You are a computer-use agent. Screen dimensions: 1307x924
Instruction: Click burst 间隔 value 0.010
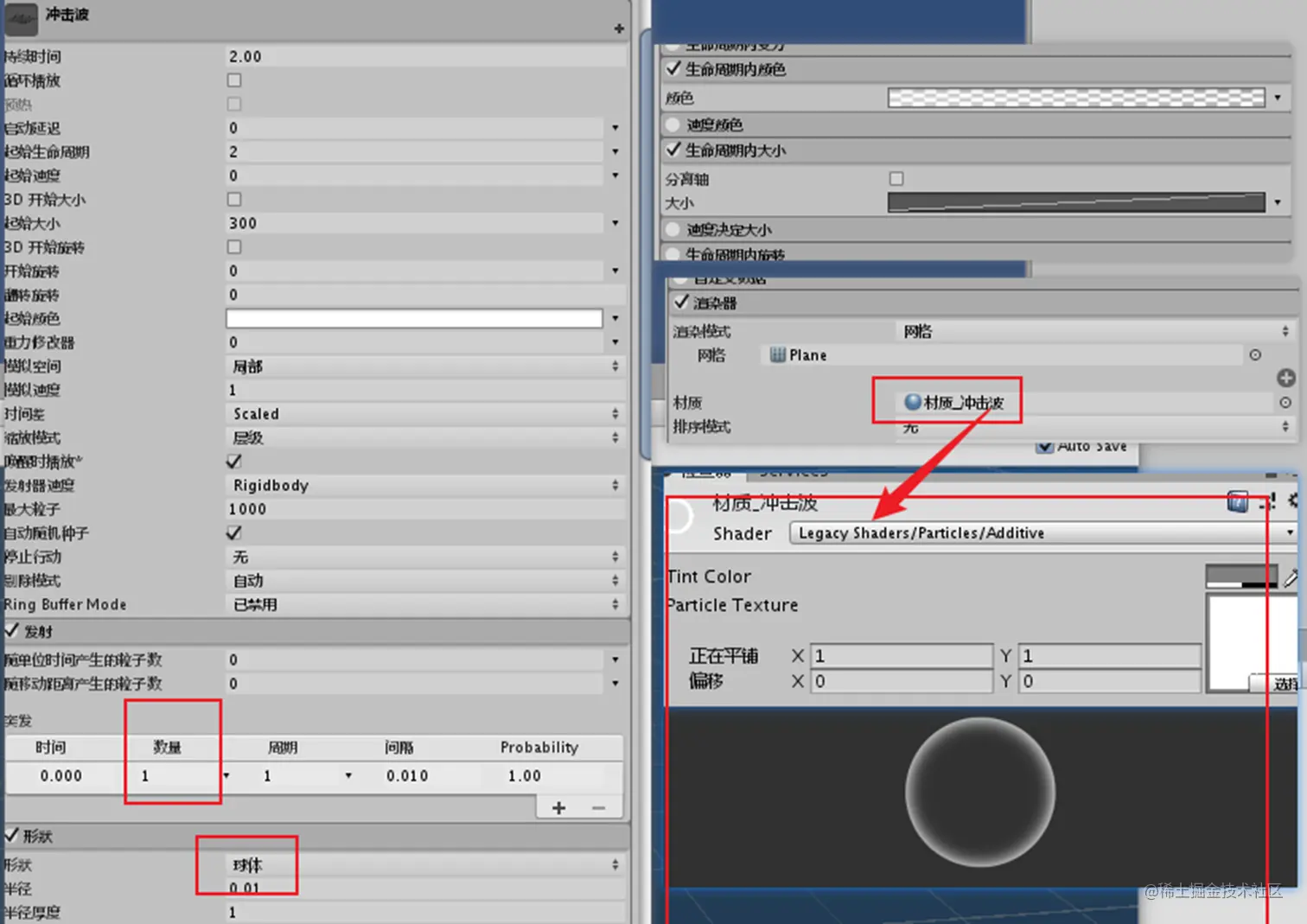(407, 775)
